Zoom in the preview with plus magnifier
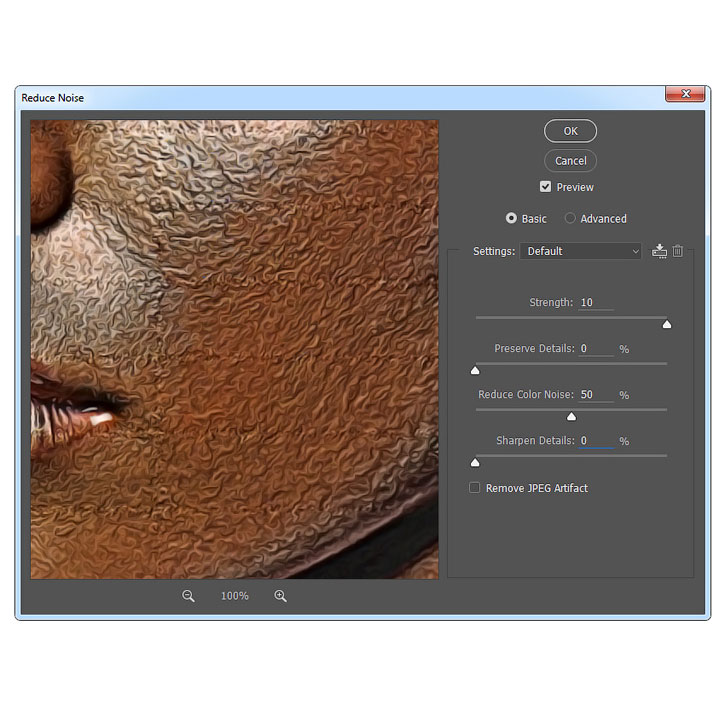The image size is (725, 706). coord(280,596)
